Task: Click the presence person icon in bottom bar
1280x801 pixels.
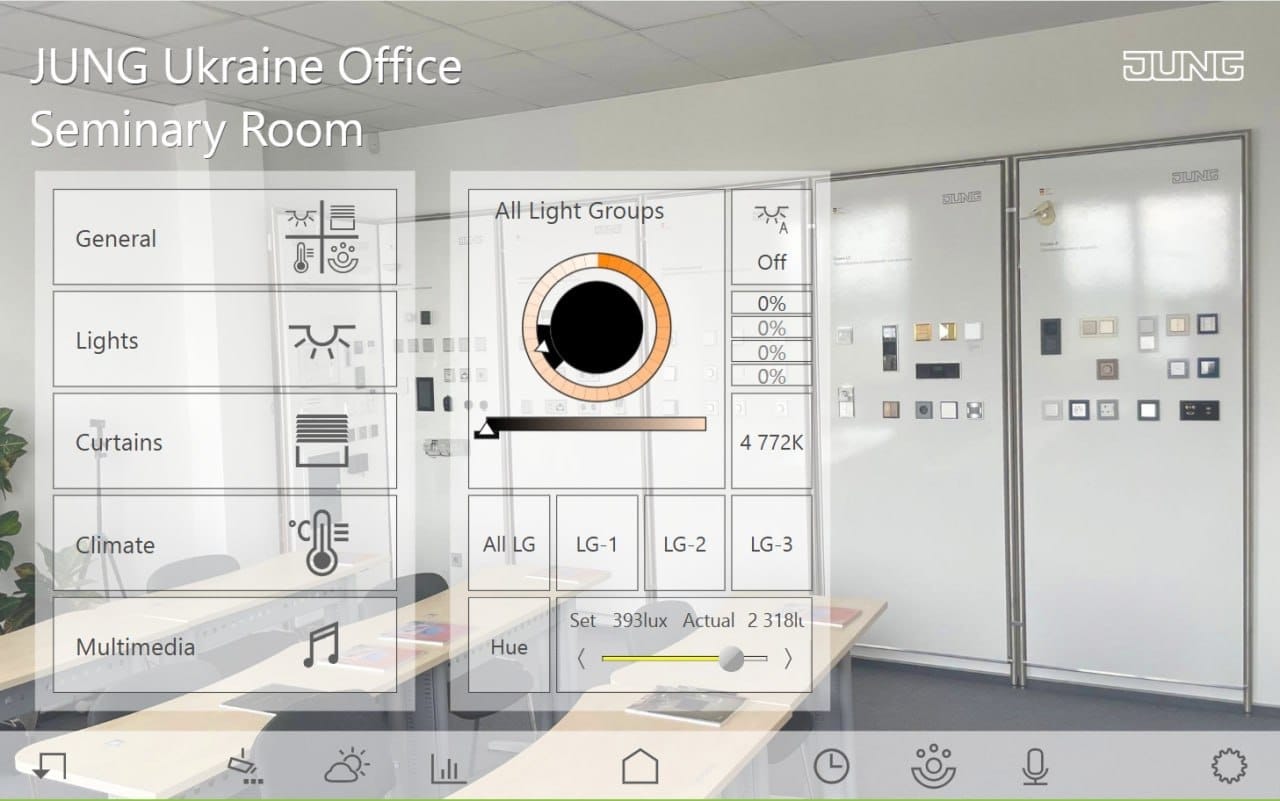Action: [x=934, y=766]
